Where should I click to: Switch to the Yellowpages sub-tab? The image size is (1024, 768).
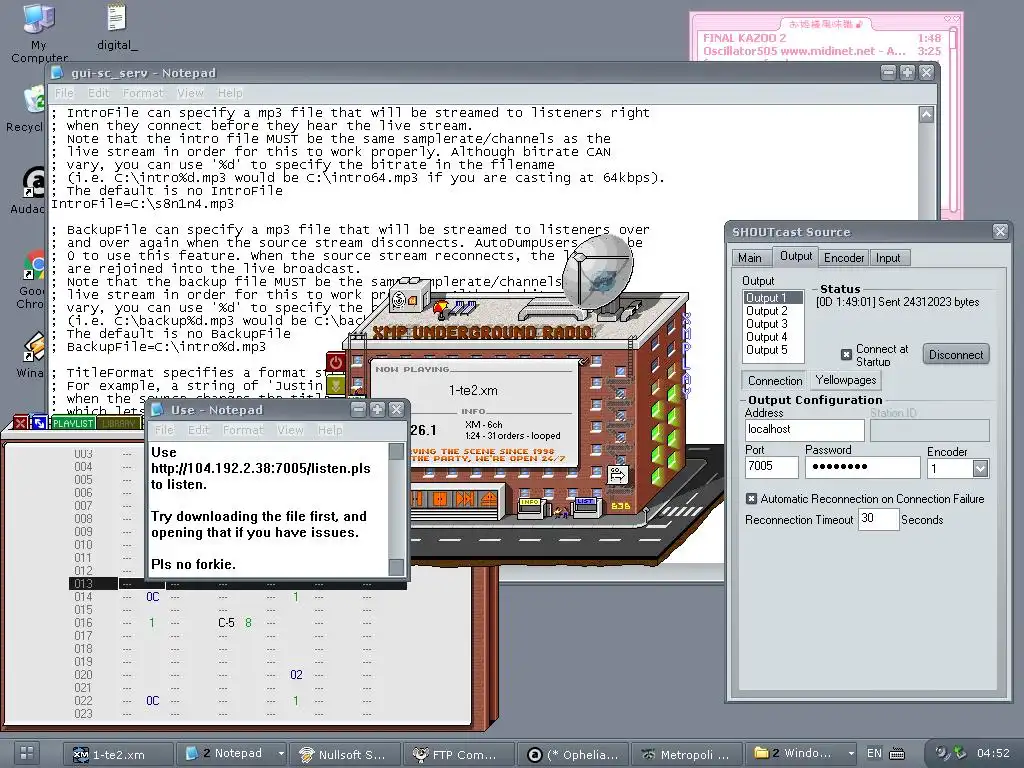tap(846, 380)
